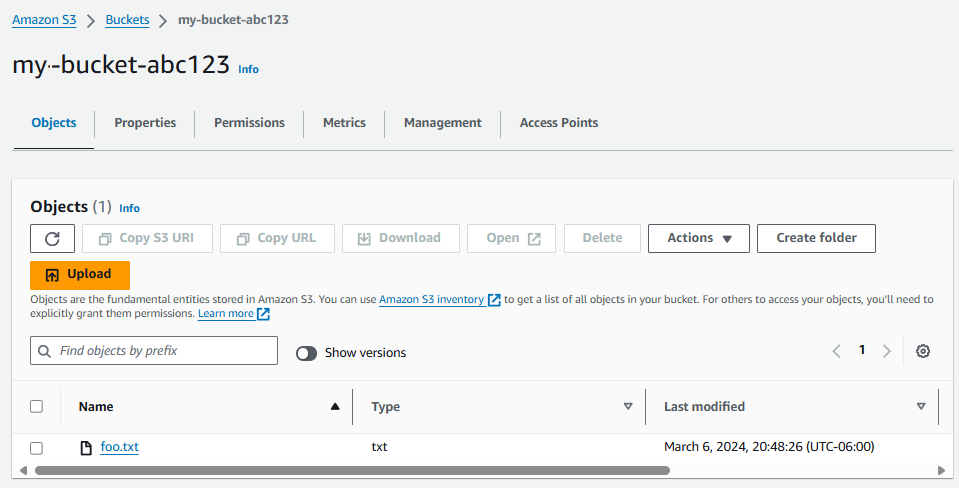Viewport: 959px width, 488px height.
Task: Click external link icon beside Learn more
Action: (263, 314)
